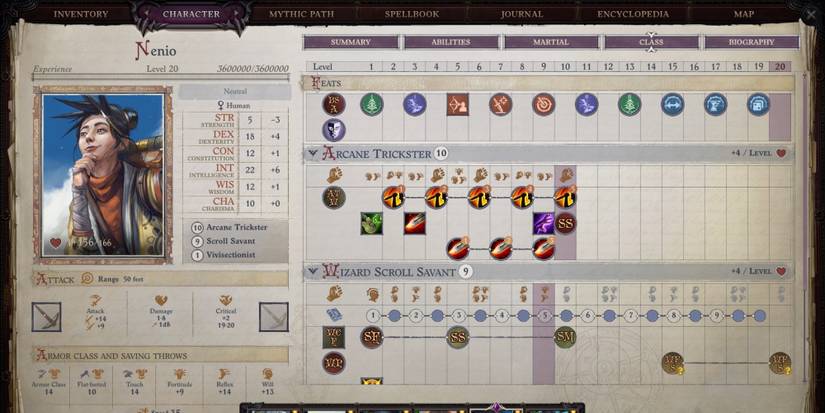Click the green tree feat at level 13

629,104
